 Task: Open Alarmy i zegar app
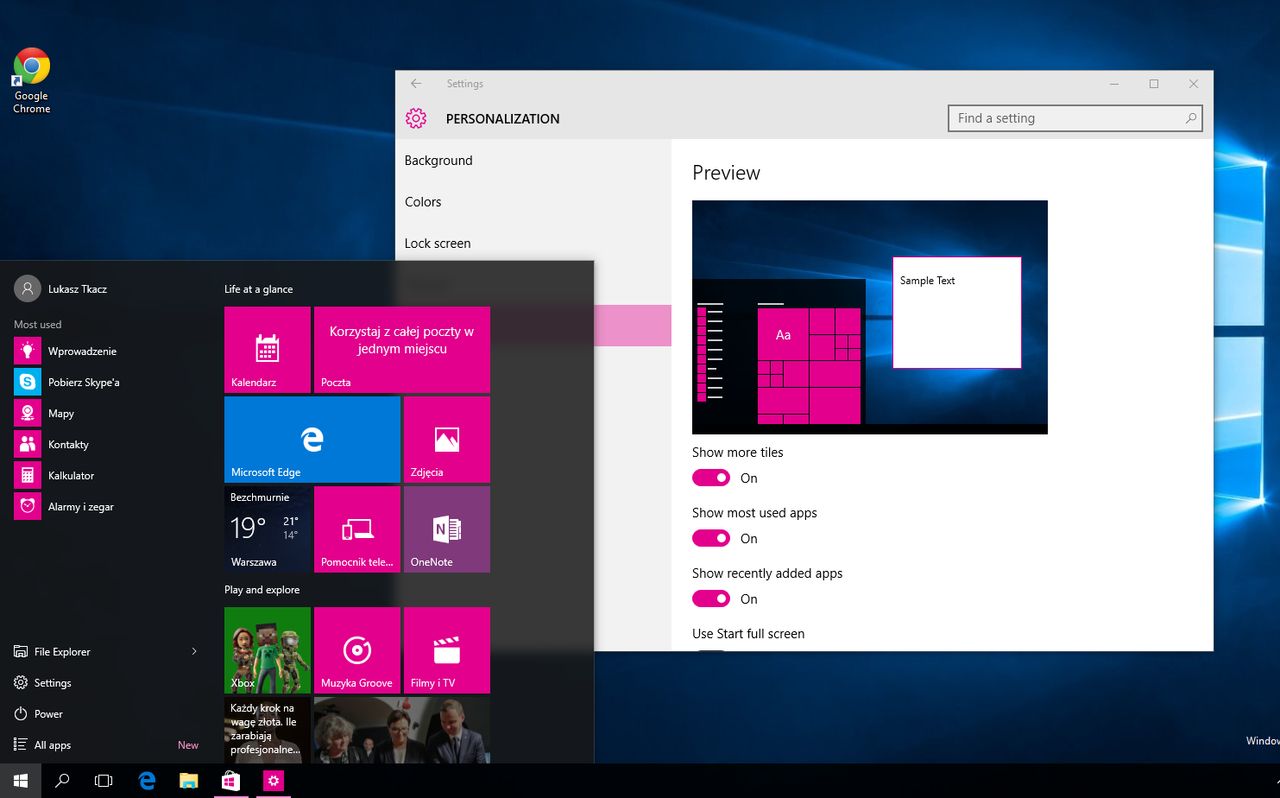coord(80,507)
